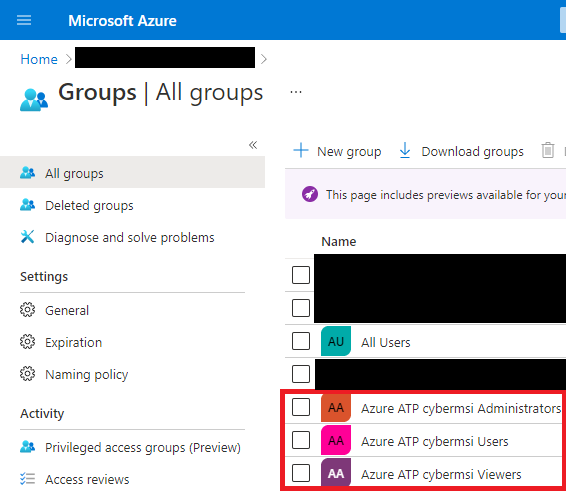Click the wrench Diagnose icon
The width and height of the screenshot is (566, 491).
[27, 237]
